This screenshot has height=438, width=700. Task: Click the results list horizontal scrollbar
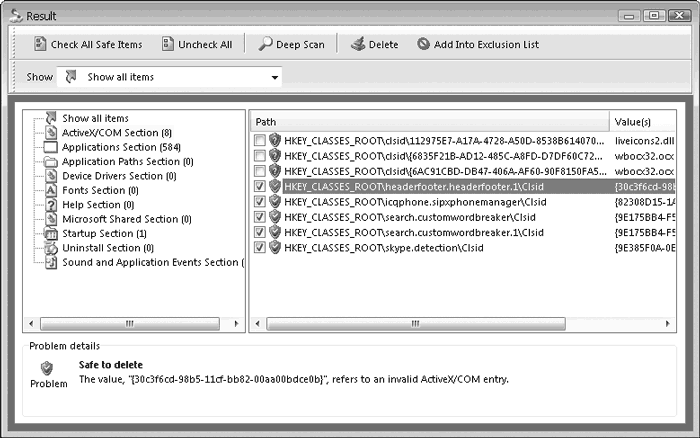tap(414, 323)
